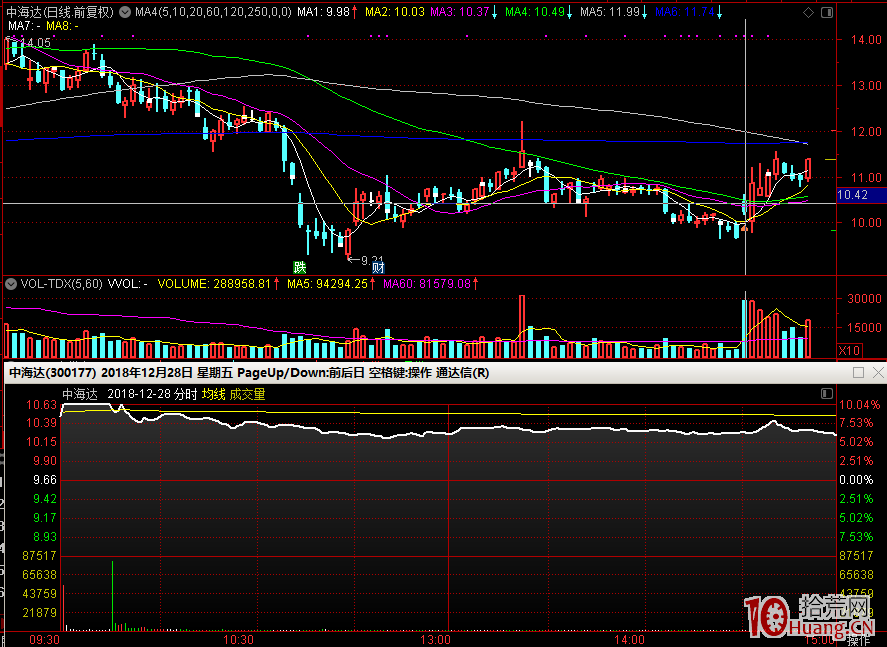The image size is (887, 647).
Task: Click the X10 volume scale indicator
Action: tap(849, 350)
